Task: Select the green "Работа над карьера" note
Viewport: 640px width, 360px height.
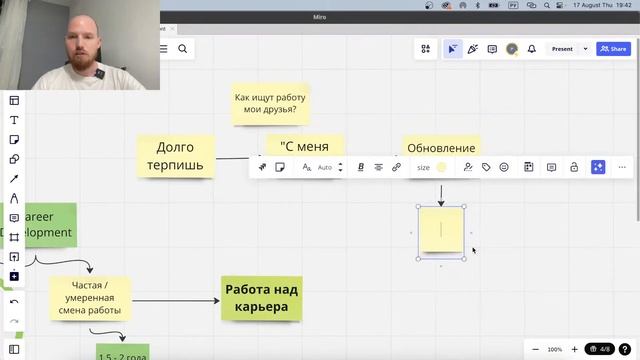Action: pyautogui.click(x=262, y=298)
